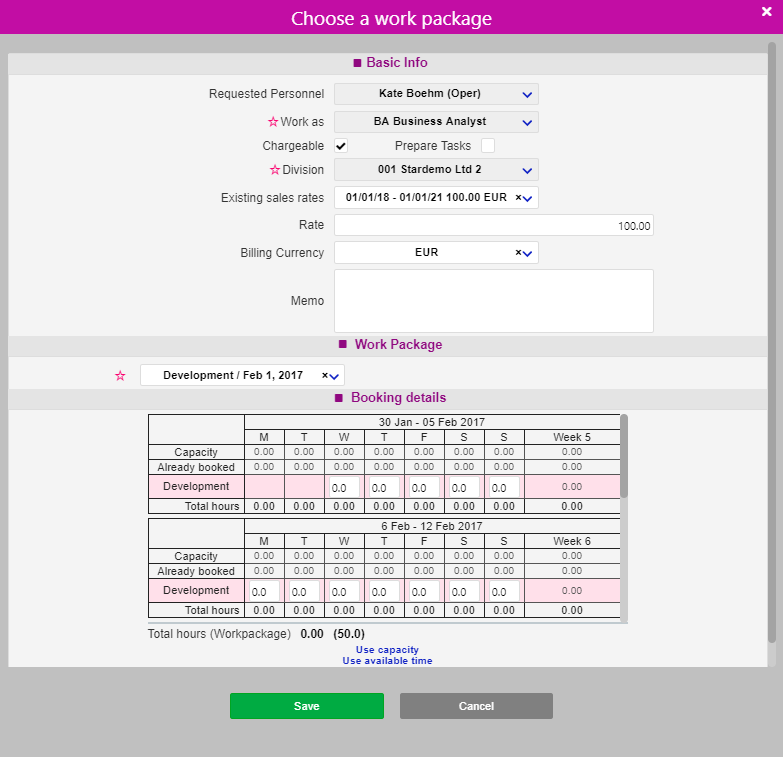Edit Week 5 Sunday Development hours
Viewport: 783px width, 757px height.
pos(504,487)
